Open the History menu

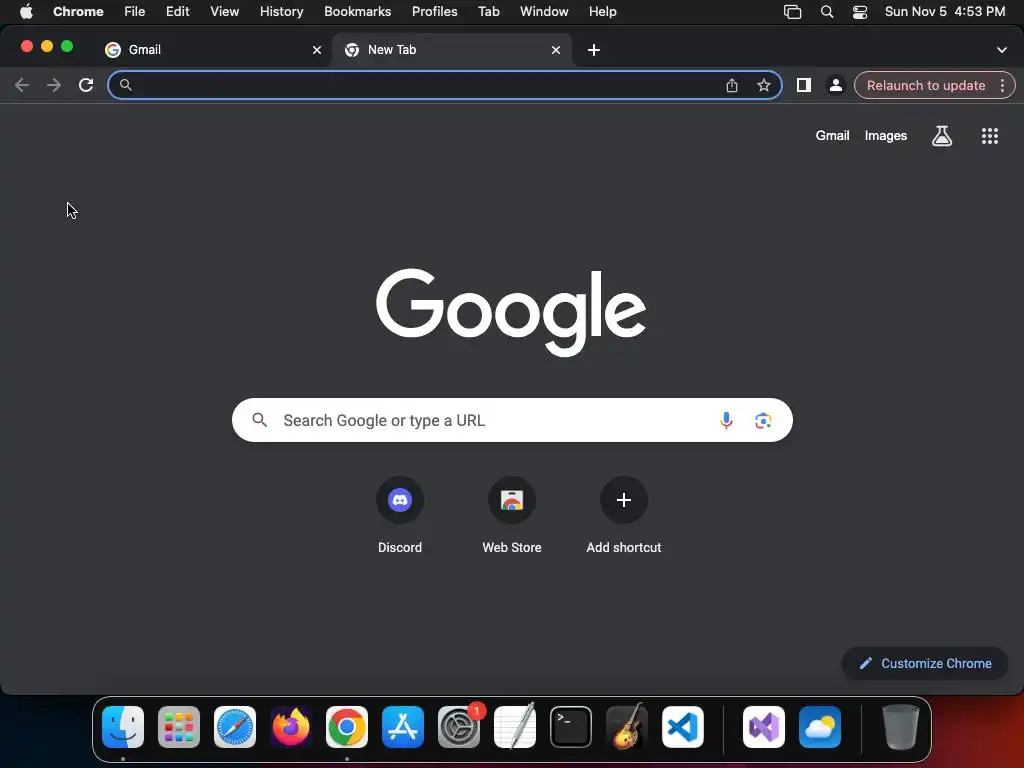[281, 12]
